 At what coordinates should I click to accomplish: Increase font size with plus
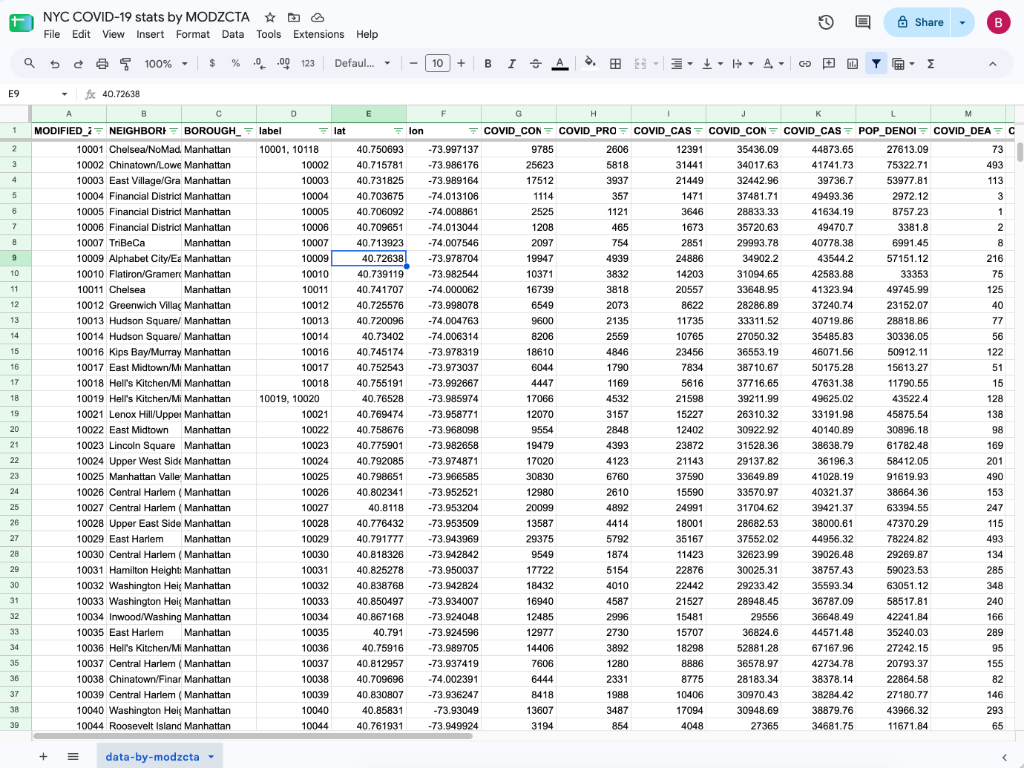point(461,63)
